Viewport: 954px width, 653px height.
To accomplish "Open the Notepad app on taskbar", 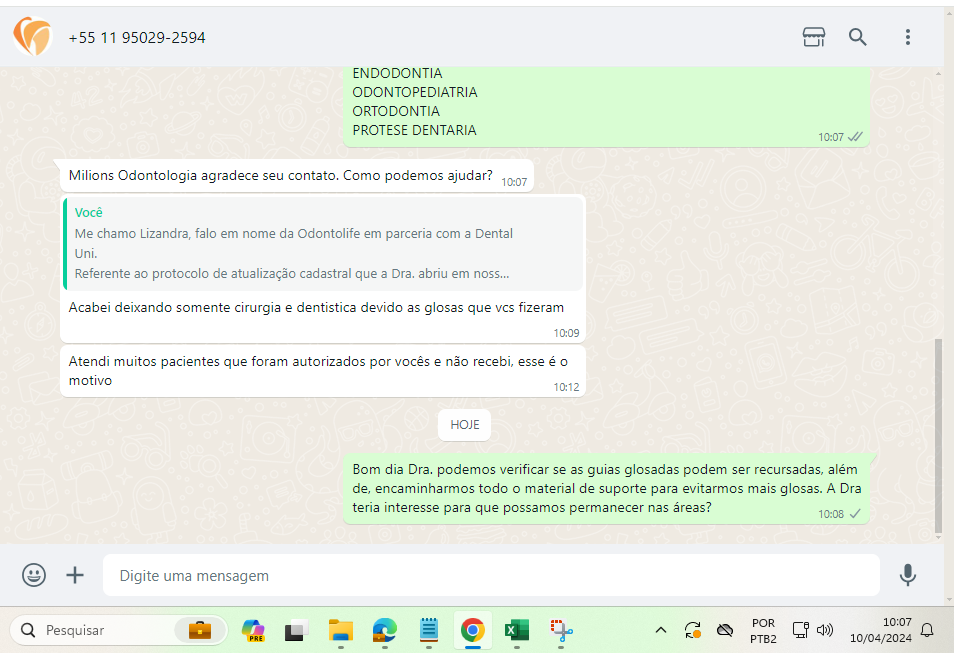I will (x=429, y=630).
